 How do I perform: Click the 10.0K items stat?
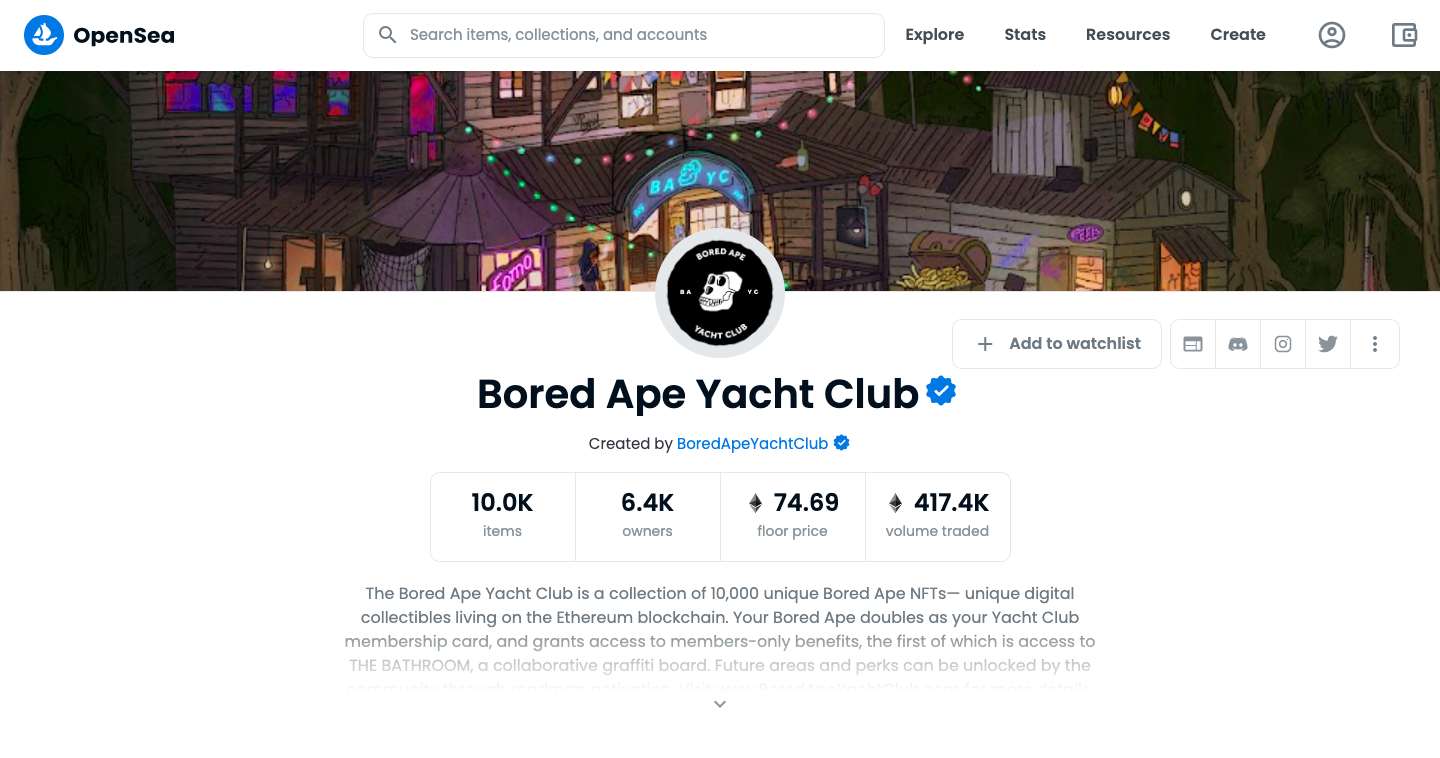pos(503,516)
